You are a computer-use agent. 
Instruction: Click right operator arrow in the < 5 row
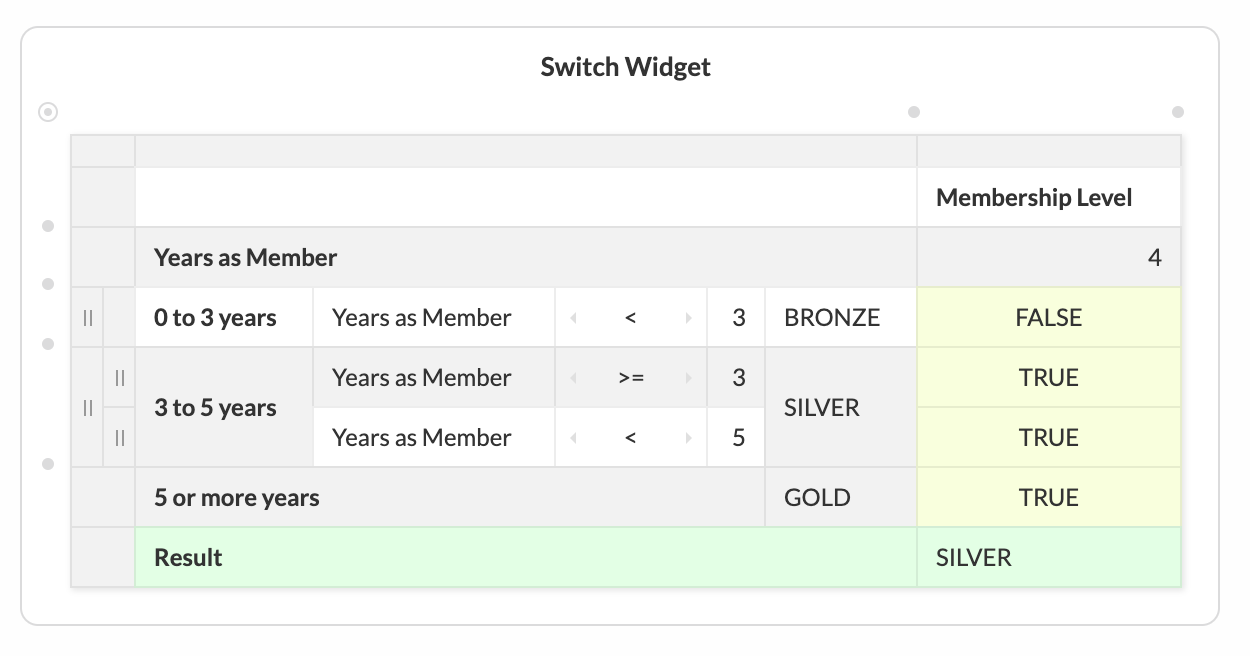[x=688, y=438]
